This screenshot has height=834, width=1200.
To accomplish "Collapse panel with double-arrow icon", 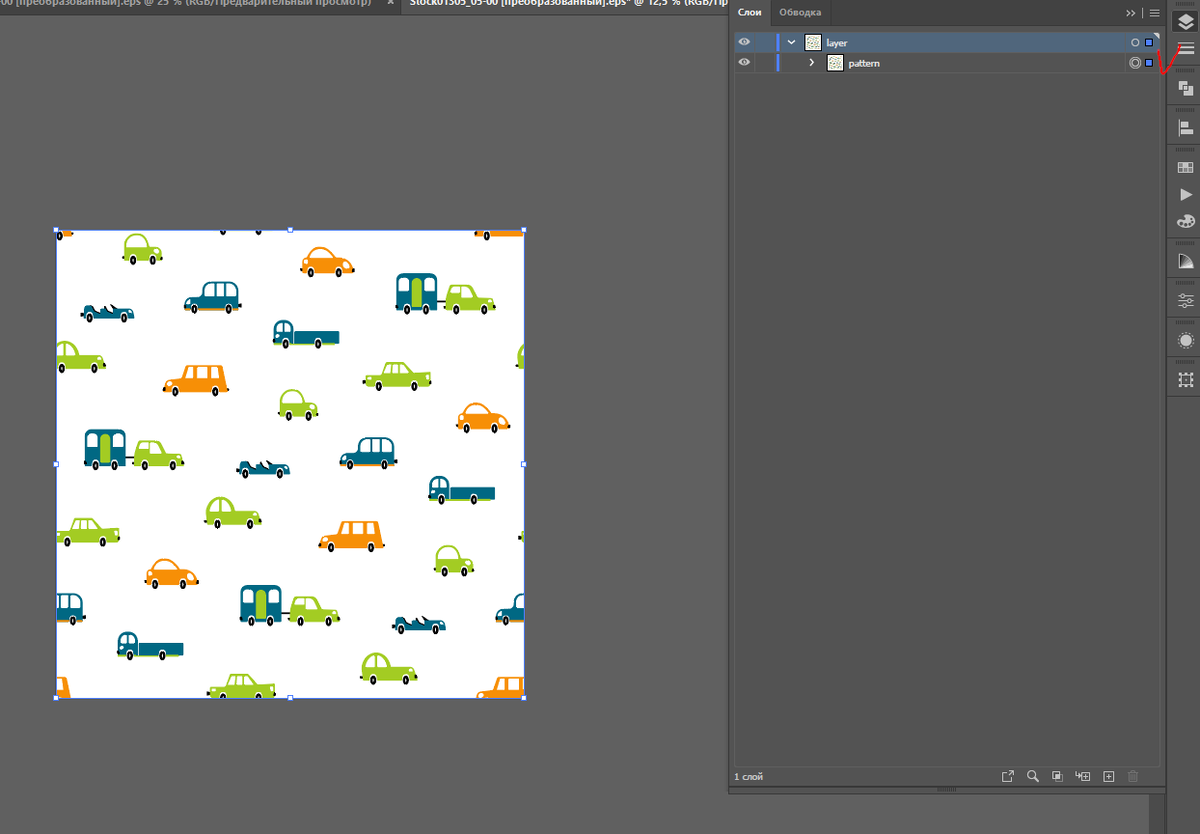I will [x=1131, y=13].
